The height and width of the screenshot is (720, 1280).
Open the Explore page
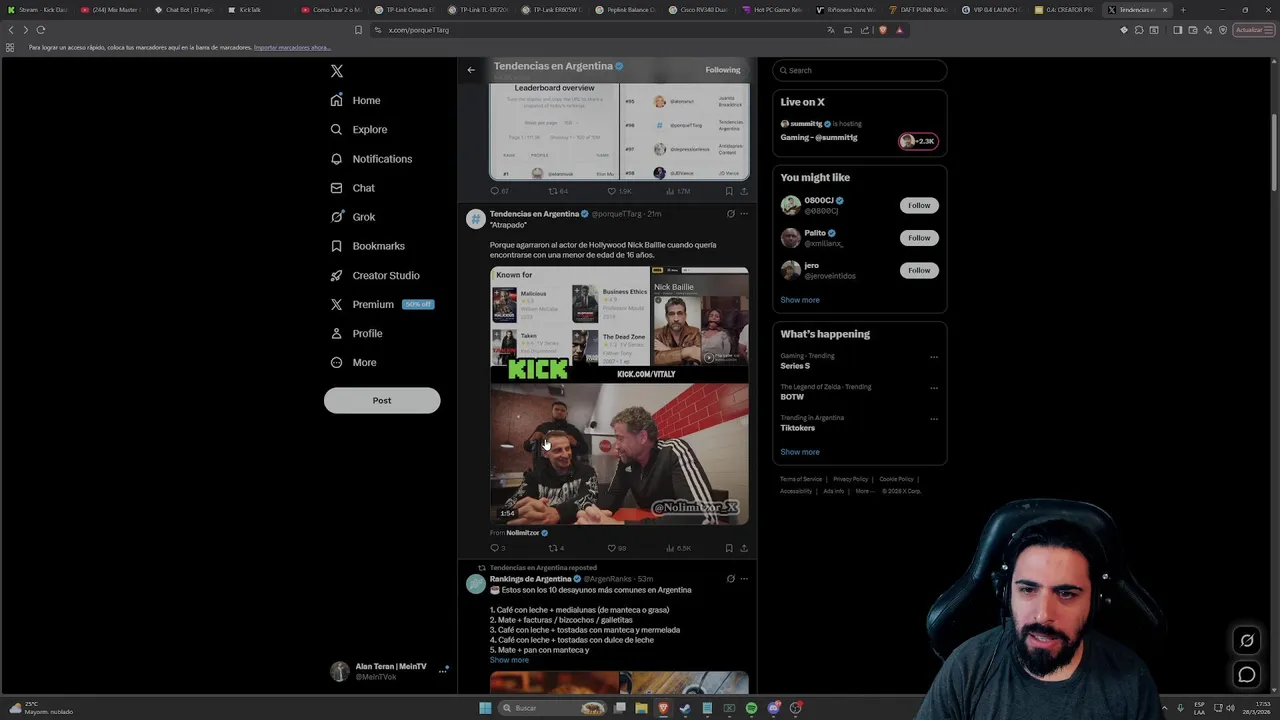[359, 129]
